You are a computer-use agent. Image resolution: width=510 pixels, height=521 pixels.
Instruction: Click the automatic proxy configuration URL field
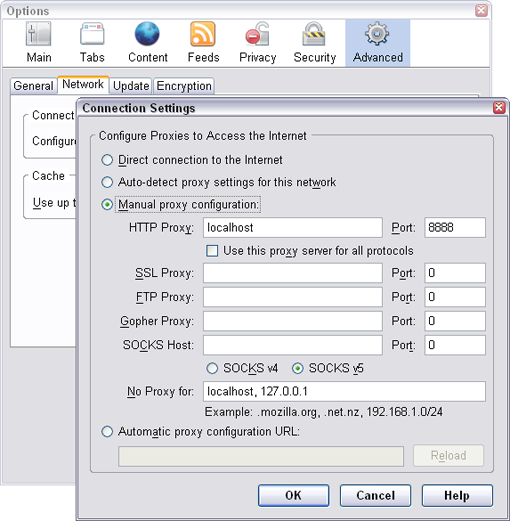(x=261, y=456)
